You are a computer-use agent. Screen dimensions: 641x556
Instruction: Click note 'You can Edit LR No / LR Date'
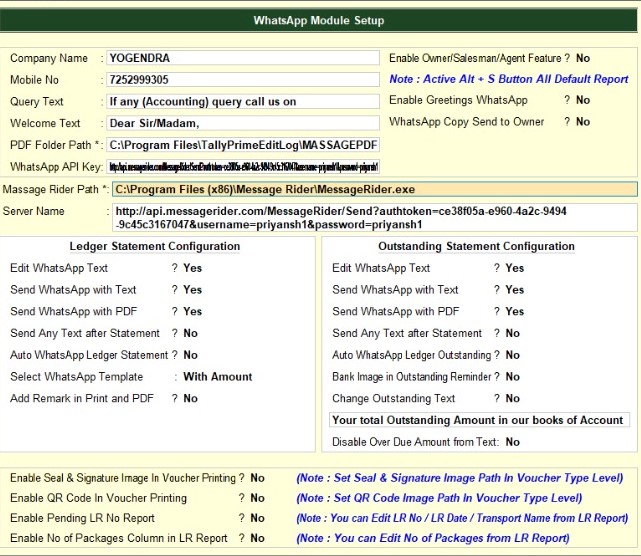click(462, 518)
